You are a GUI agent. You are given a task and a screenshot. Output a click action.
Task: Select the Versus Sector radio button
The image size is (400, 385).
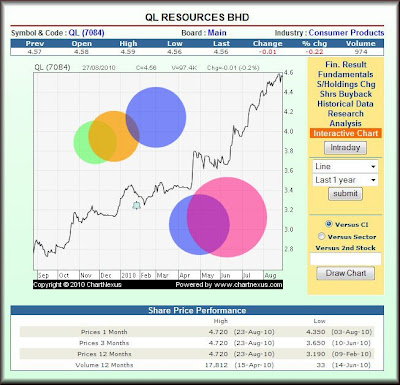(321, 236)
